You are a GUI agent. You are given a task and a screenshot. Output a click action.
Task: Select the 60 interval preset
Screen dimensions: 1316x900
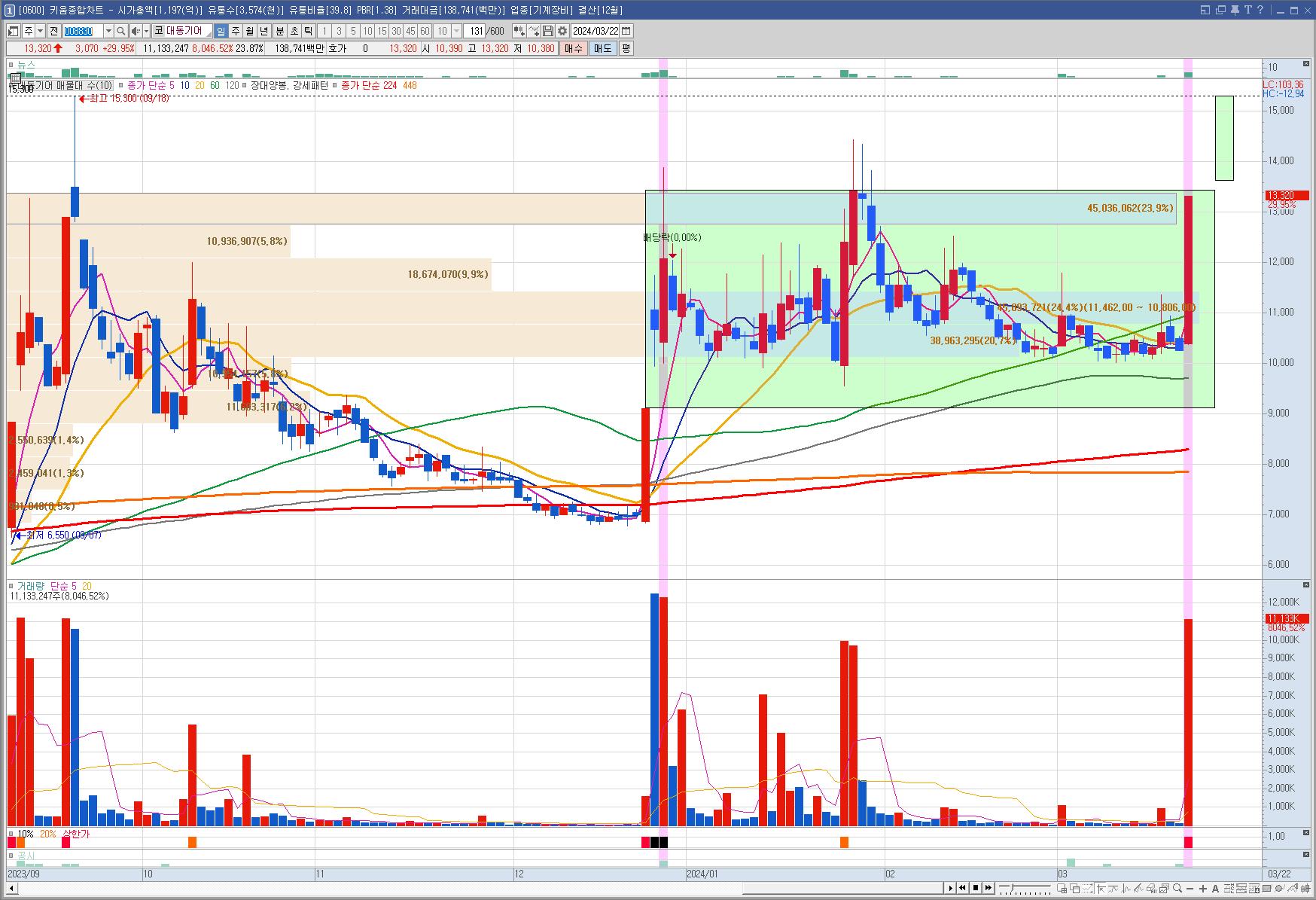click(x=425, y=31)
